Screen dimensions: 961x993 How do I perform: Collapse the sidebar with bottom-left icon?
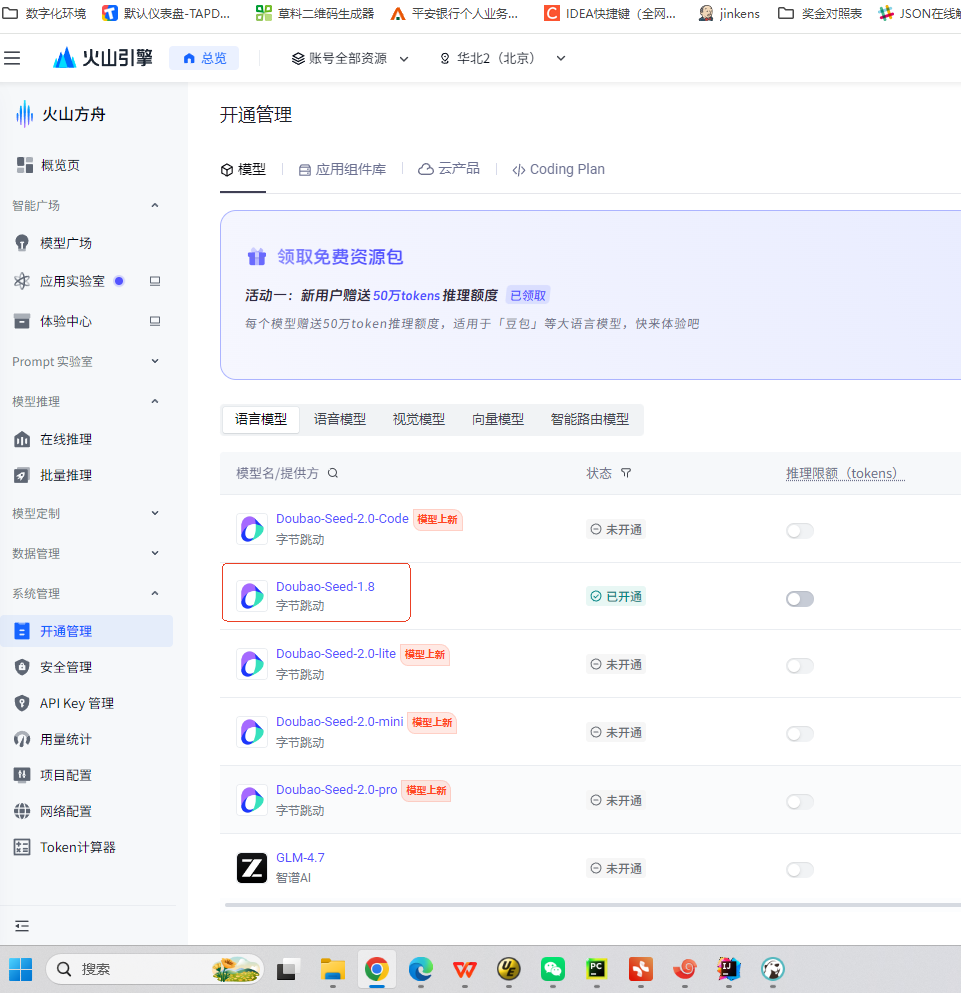(22, 927)
